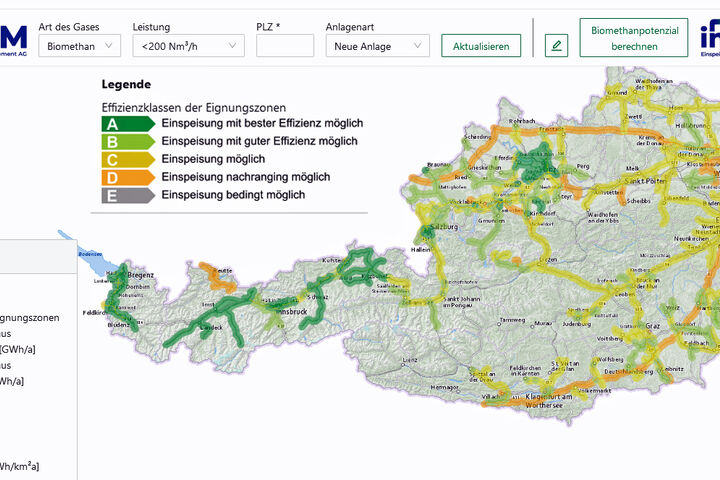Click 'Einspeisung möglich' legend text for class C
The height and width of the screenshot is (480, 720).
pos(213,159)
